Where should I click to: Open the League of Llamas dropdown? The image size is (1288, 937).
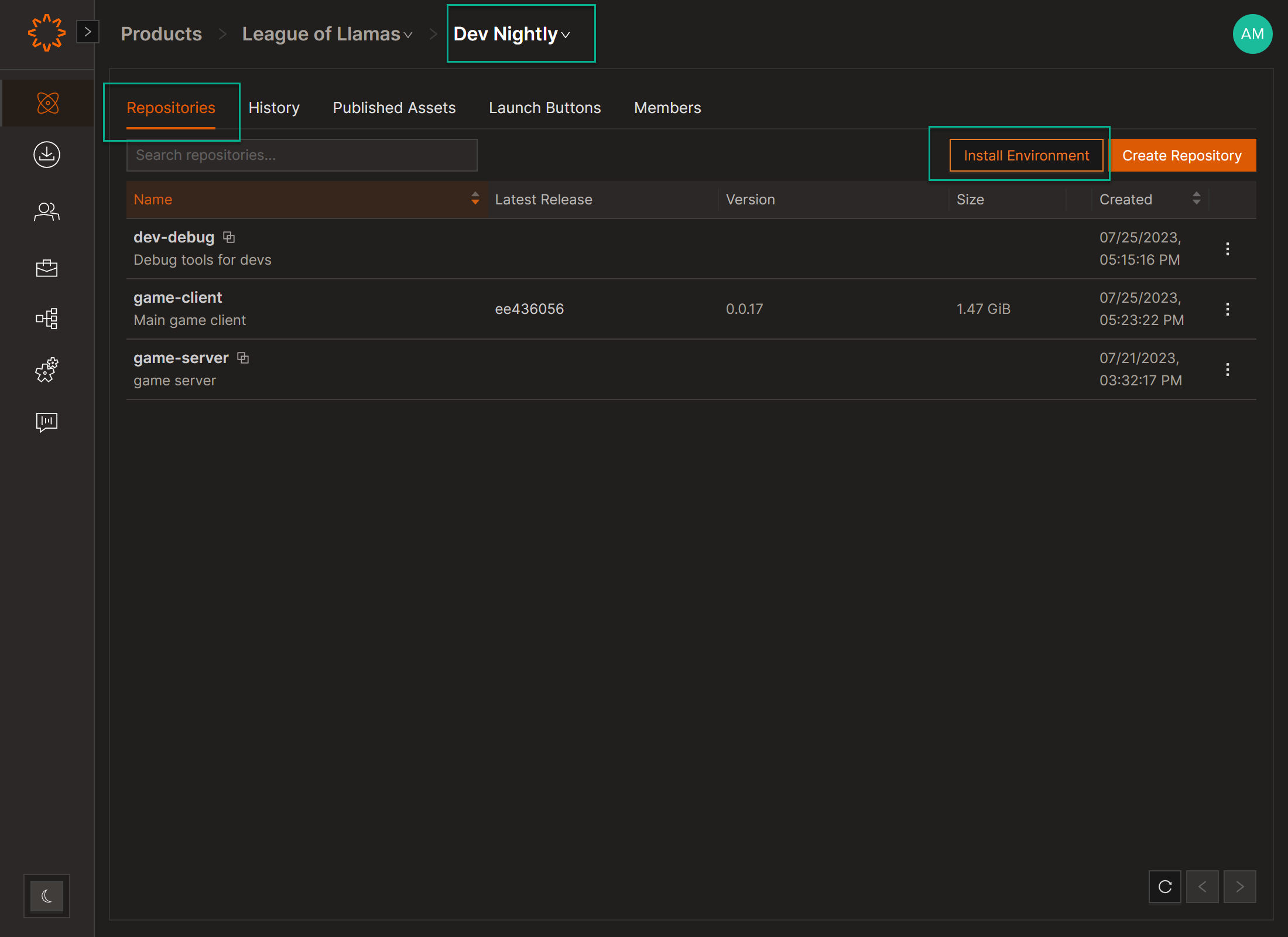(x=327, y=34)
